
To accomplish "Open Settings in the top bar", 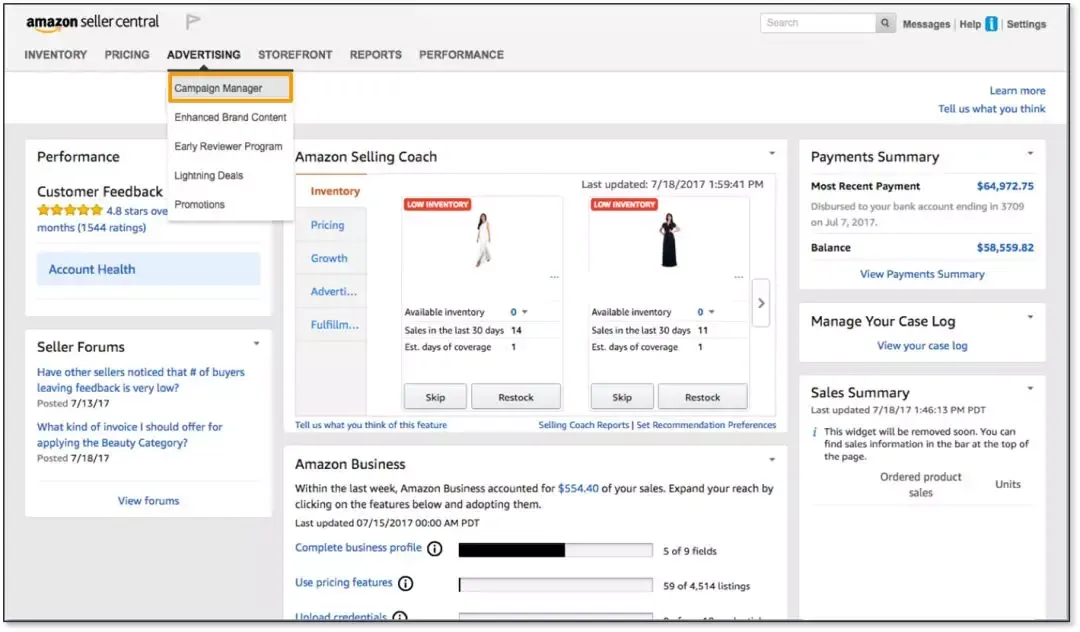I will (x=1026, y=24).
